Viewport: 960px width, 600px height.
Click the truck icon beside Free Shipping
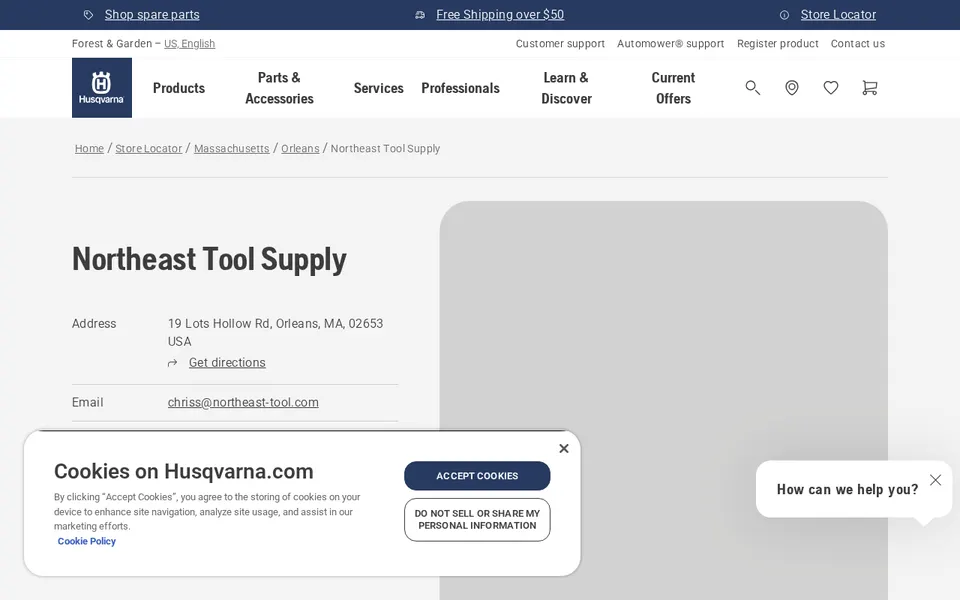point(420,15)
